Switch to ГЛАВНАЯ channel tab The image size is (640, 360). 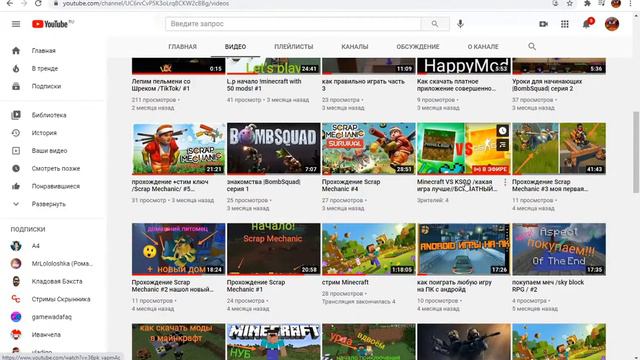pos(182,47)
